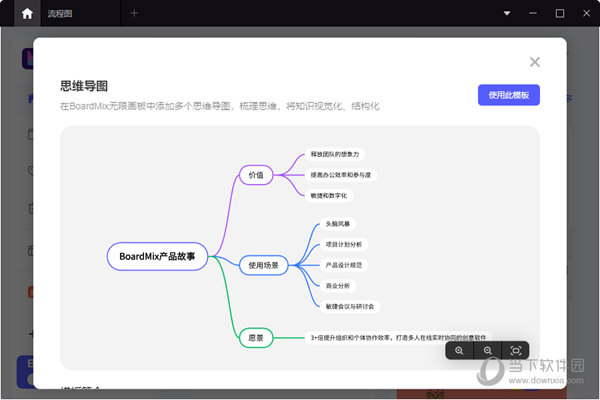Open the title bar dropdown arrow
600x400 pixels.
click(507, 13)
